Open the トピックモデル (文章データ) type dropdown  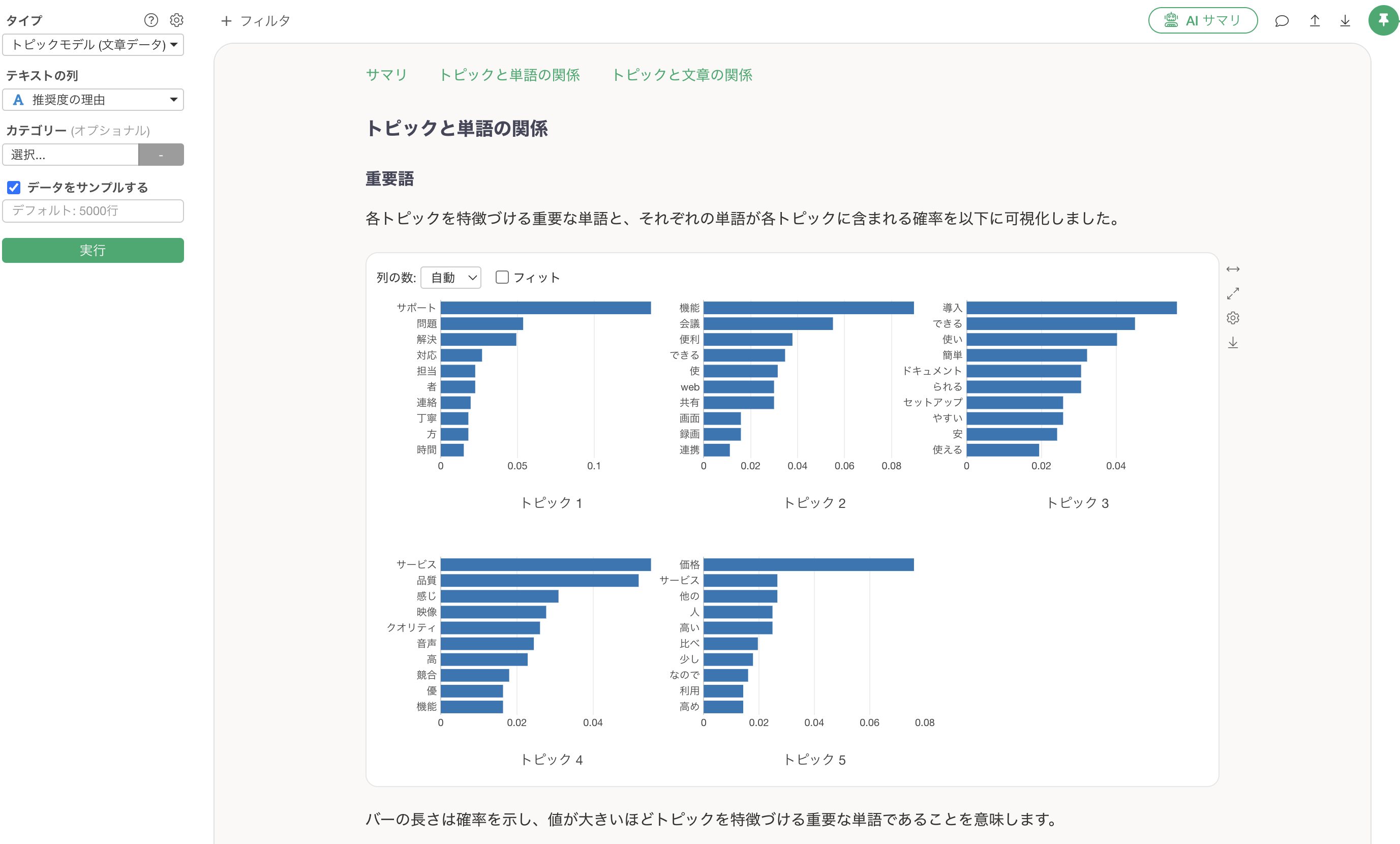tap(93, 44)
